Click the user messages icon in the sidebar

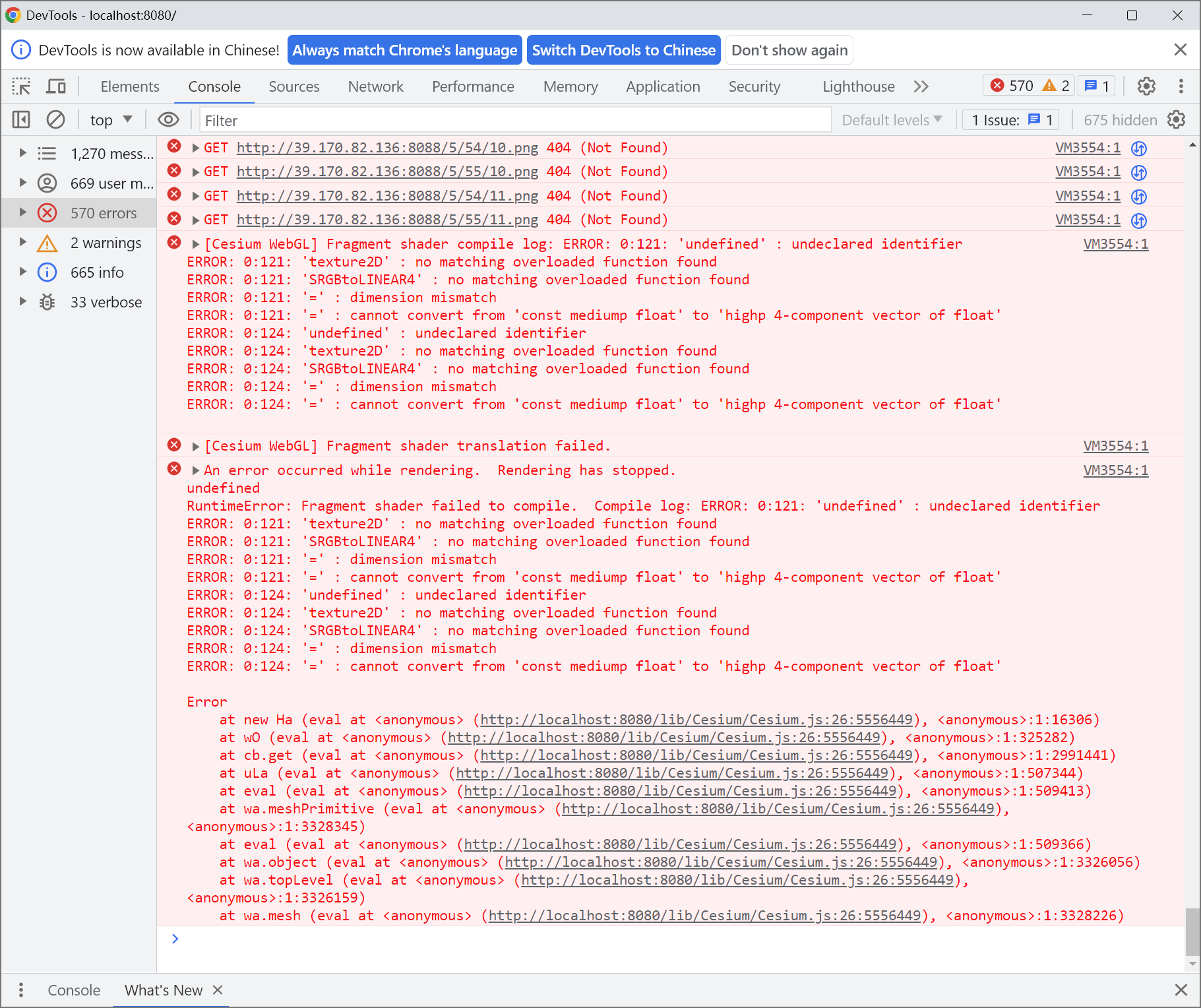[x=47, y=183]
